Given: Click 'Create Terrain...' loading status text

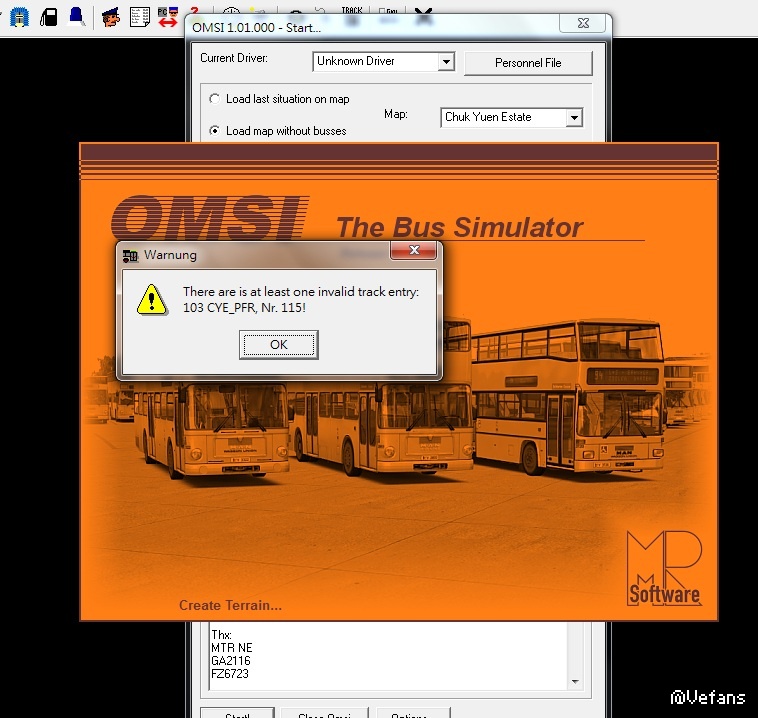Looking at the screenshot, I should [230, 605].
